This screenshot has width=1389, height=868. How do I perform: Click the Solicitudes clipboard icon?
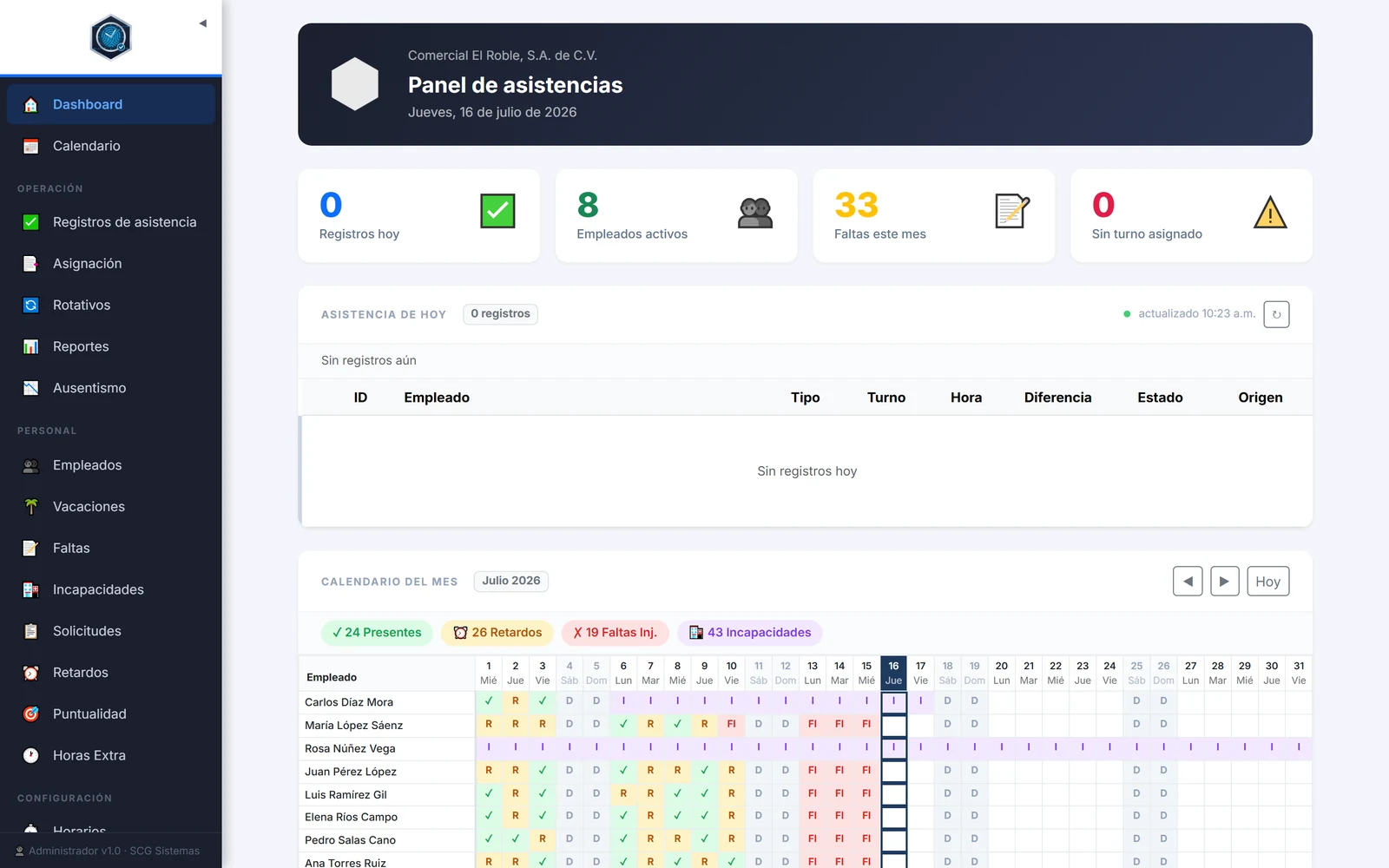coord(31,632)
